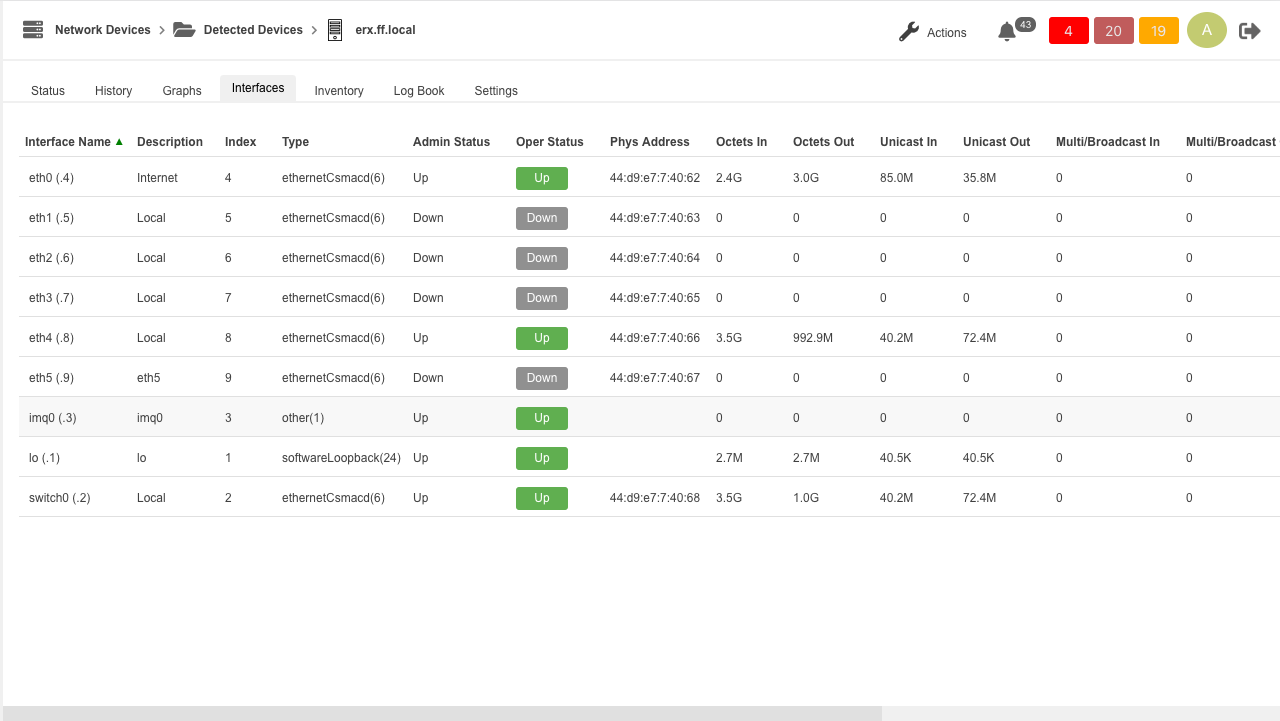The image size is (1280, 721).
Task: Sort by Octets In column
Action: [741, 142]
